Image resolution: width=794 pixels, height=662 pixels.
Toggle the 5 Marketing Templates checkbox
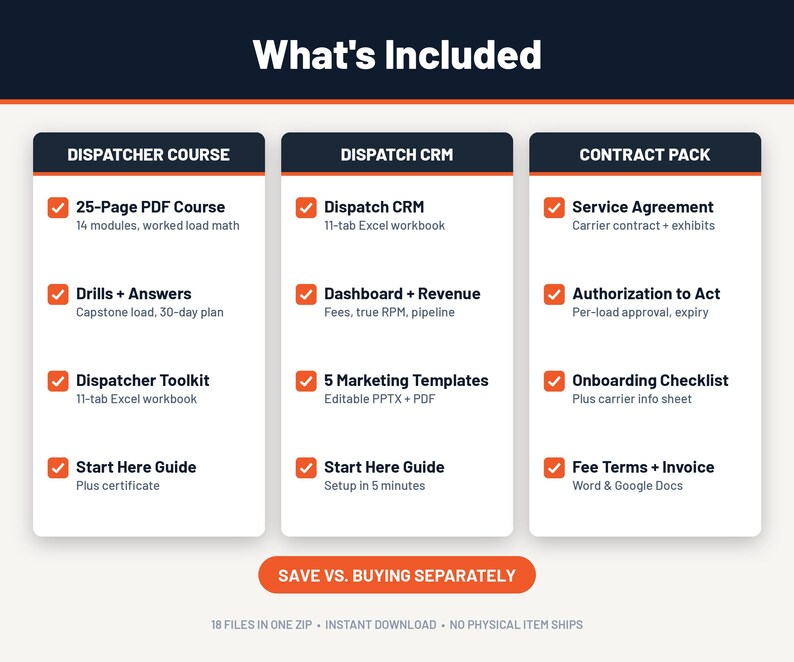coord(306,381)
